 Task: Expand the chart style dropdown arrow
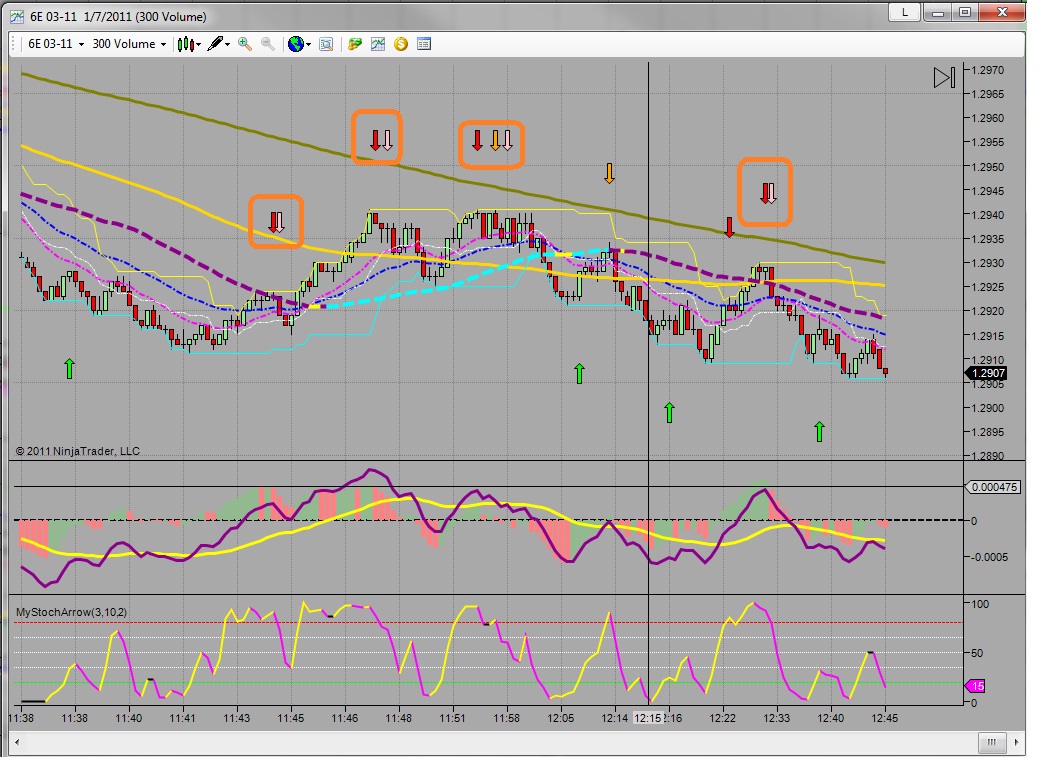[199, 44]
